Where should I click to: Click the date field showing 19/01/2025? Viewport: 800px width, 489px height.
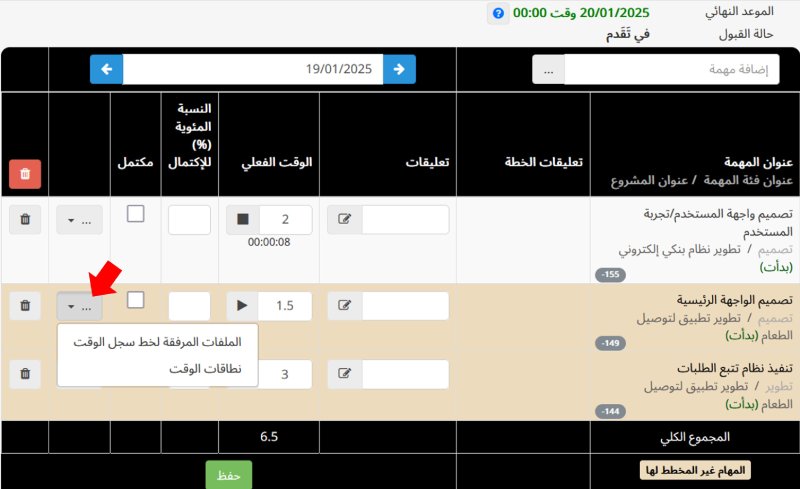click(253, 69)
